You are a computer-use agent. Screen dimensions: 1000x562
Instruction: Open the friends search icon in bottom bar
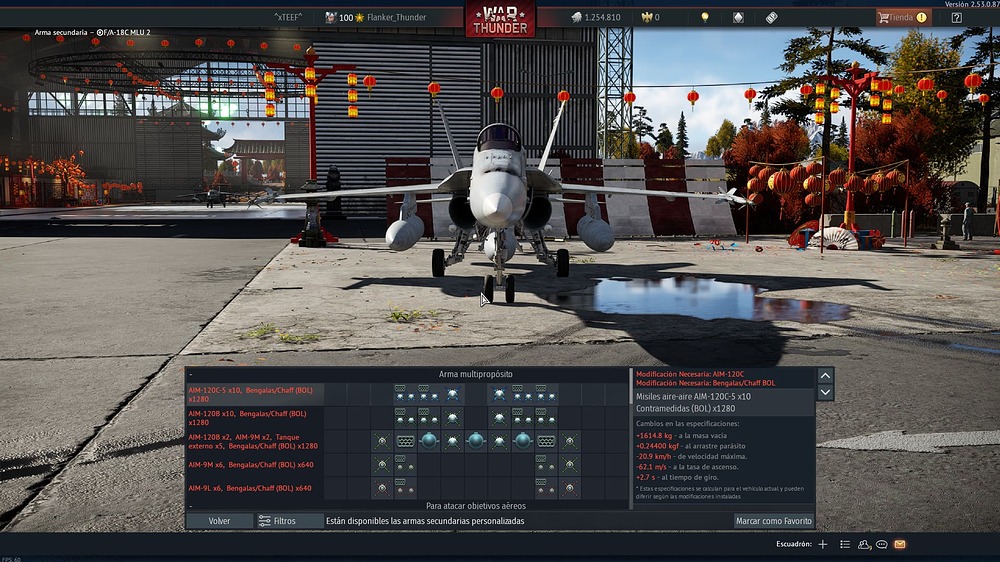point(864,544)
